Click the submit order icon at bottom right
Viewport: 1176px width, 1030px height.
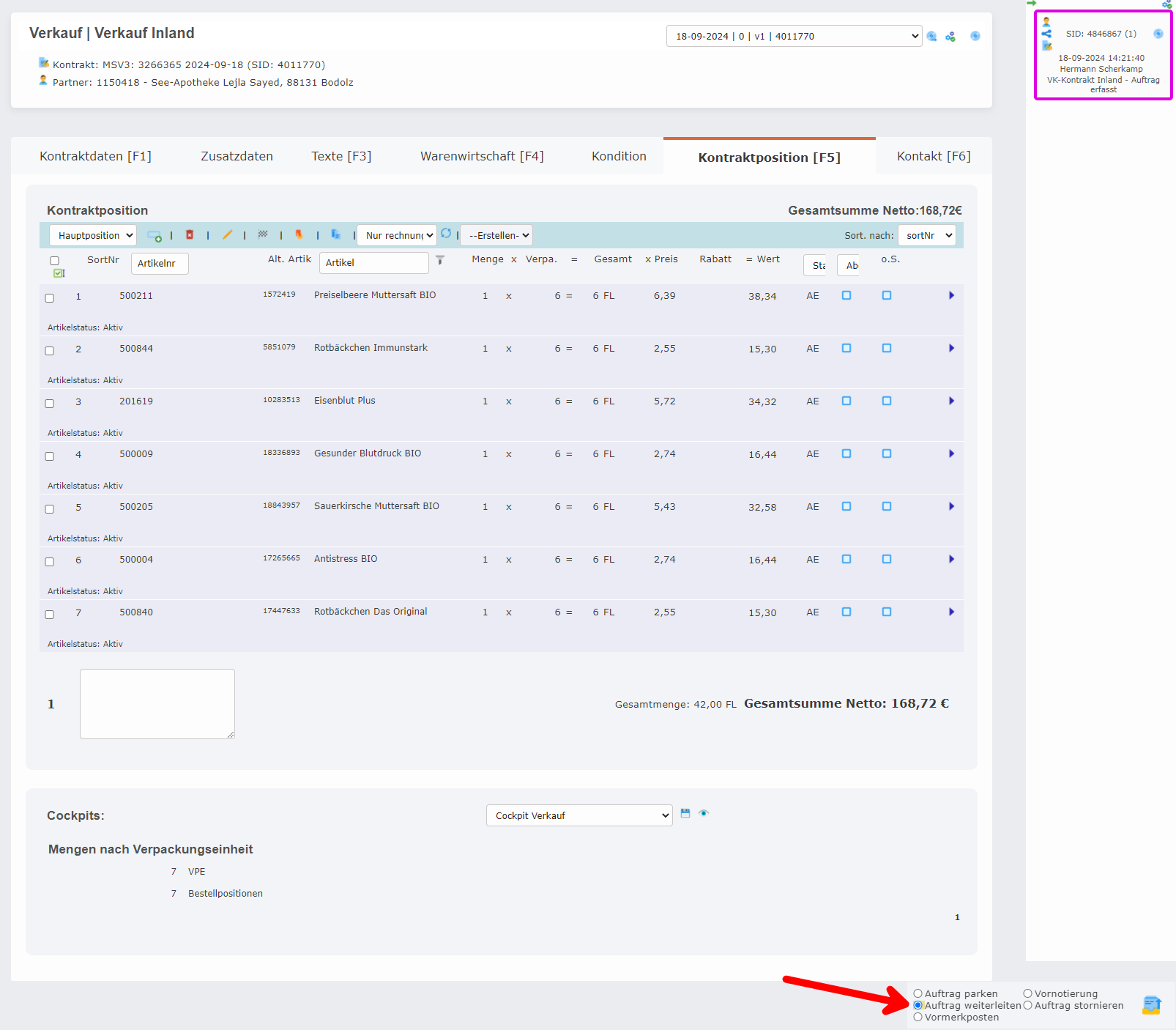1151,1005
